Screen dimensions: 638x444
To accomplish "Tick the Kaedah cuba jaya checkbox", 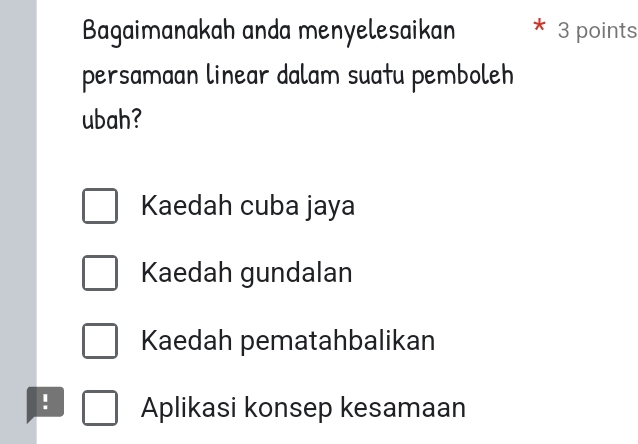I will click(x=99, y=207).
